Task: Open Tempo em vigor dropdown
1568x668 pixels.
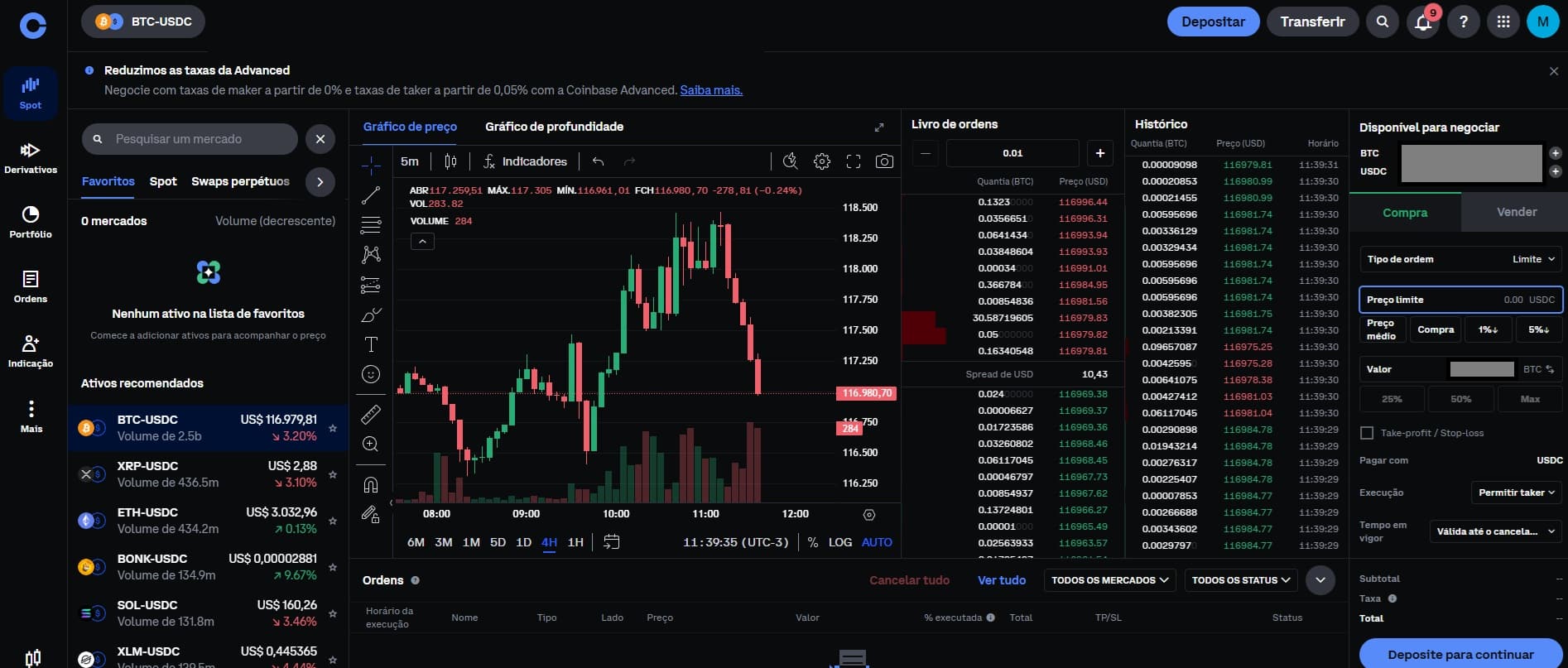Action: [1495, 531]
